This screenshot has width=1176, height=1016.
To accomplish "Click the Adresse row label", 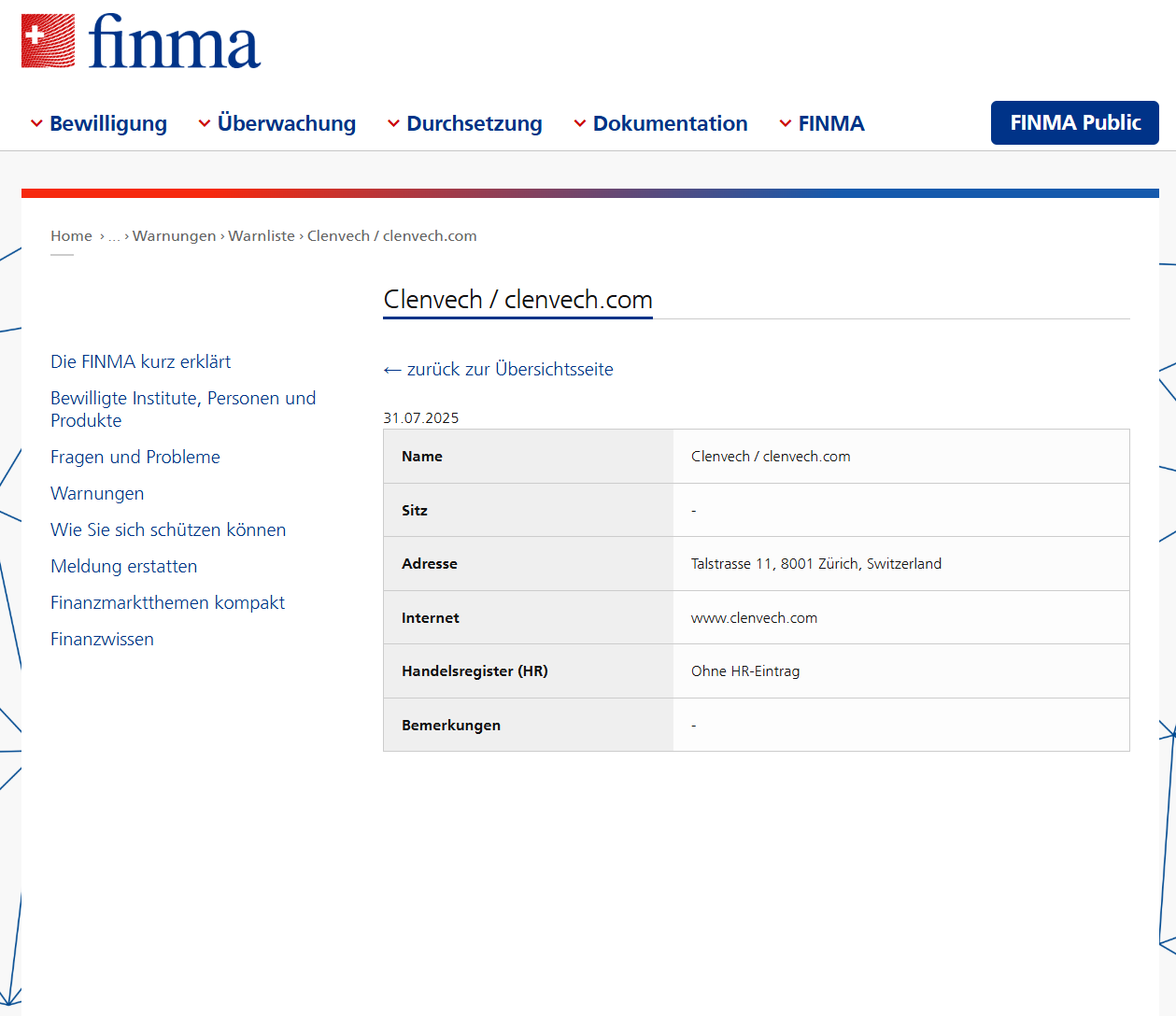I will (430, 564).
